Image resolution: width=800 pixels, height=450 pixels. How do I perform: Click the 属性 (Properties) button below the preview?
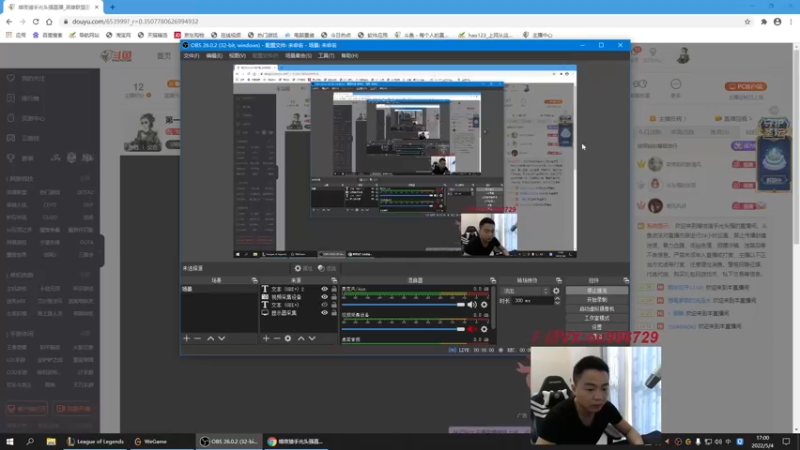[x=303, y=268]
